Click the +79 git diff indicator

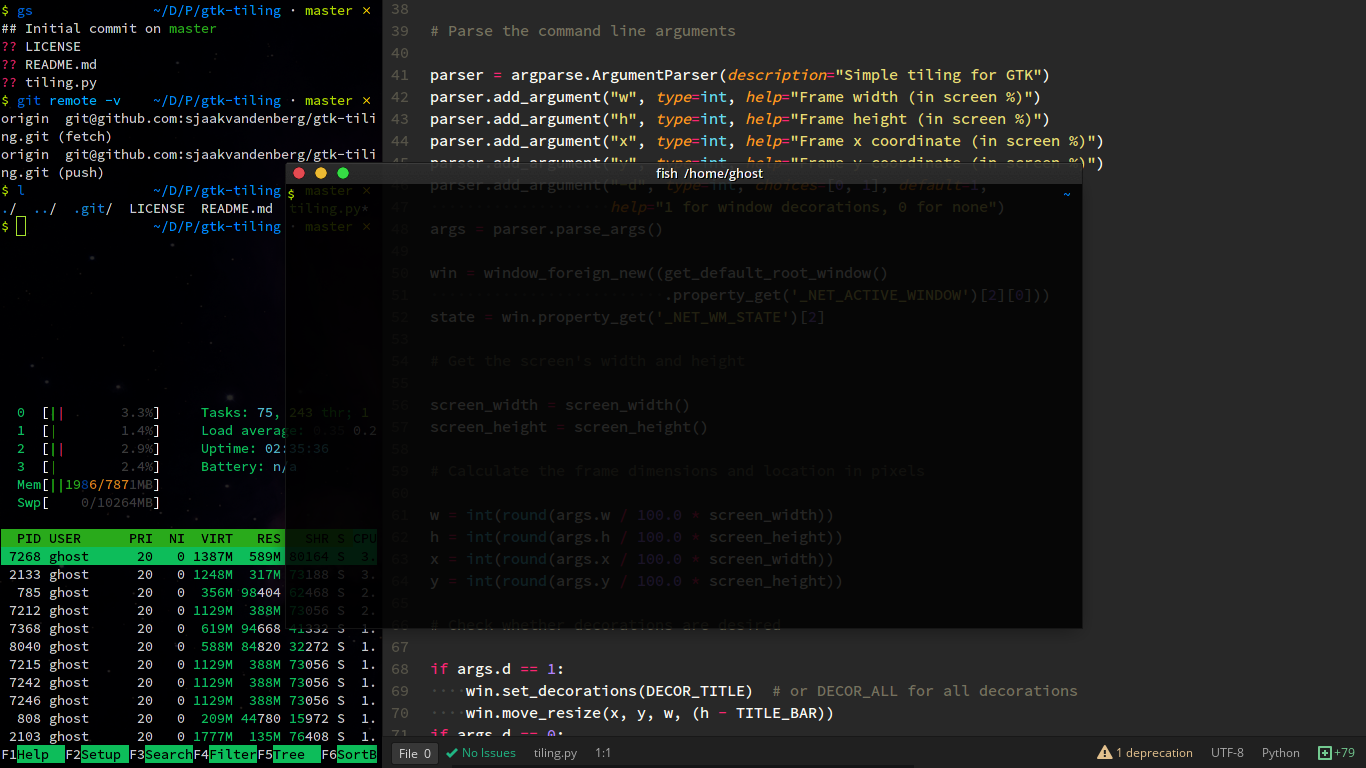[1336, 753]
